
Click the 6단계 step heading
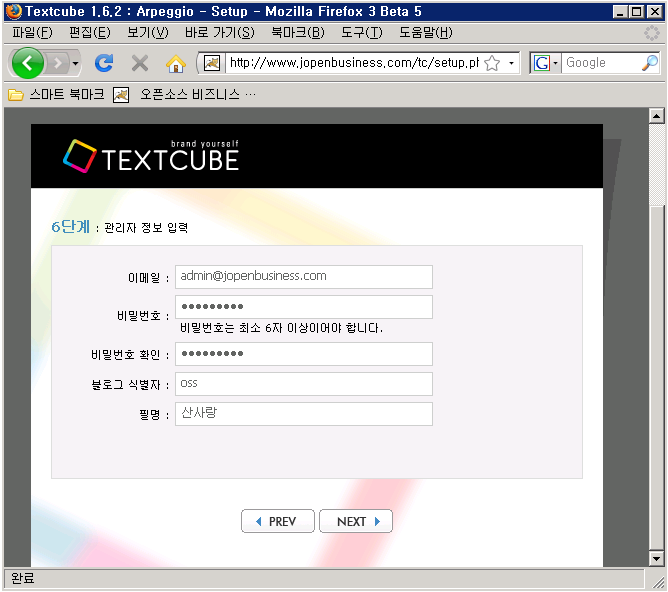tap(70, 227)
